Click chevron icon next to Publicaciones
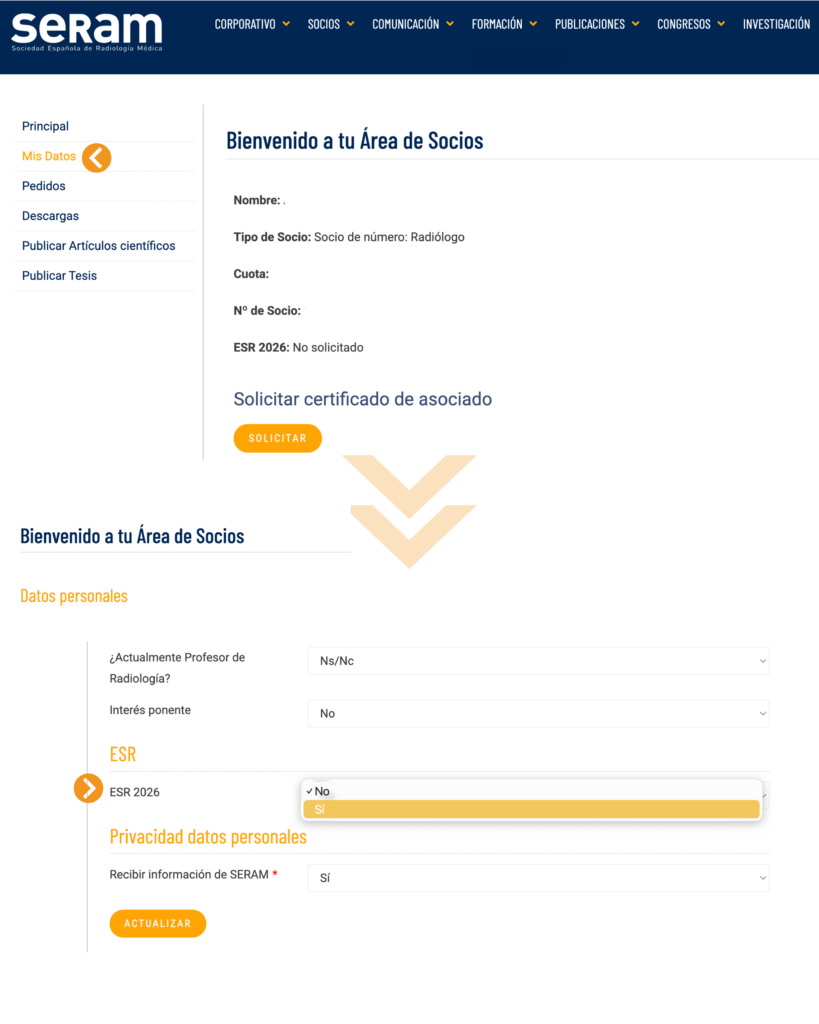 coord(635,24)
